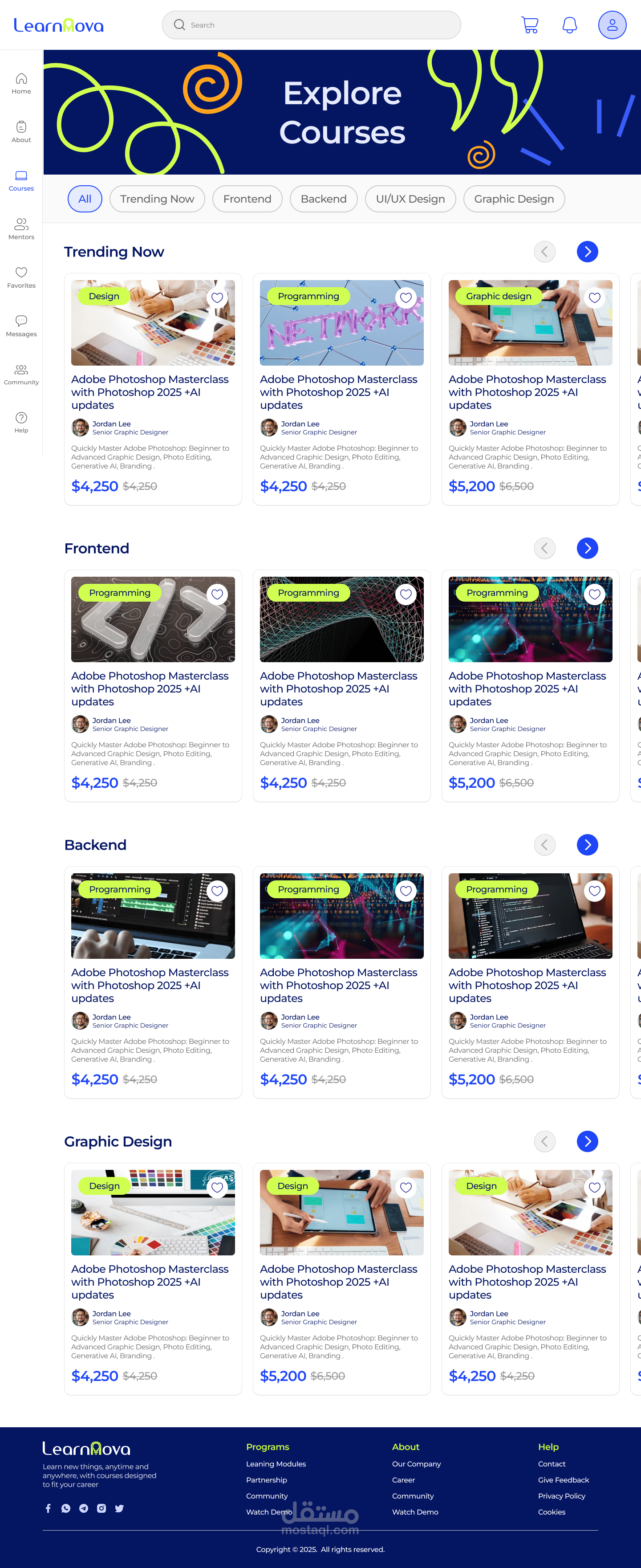This screenshot has height=1568, width=641.
Task: Select the Trending Now filter chip
Action: (157, 199)
